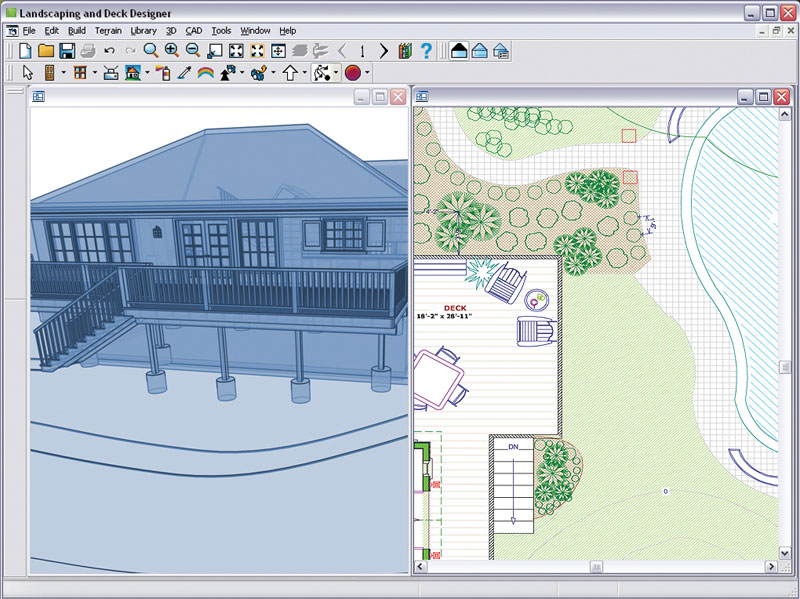Click the blue question mark Help button

click(427, 51)
